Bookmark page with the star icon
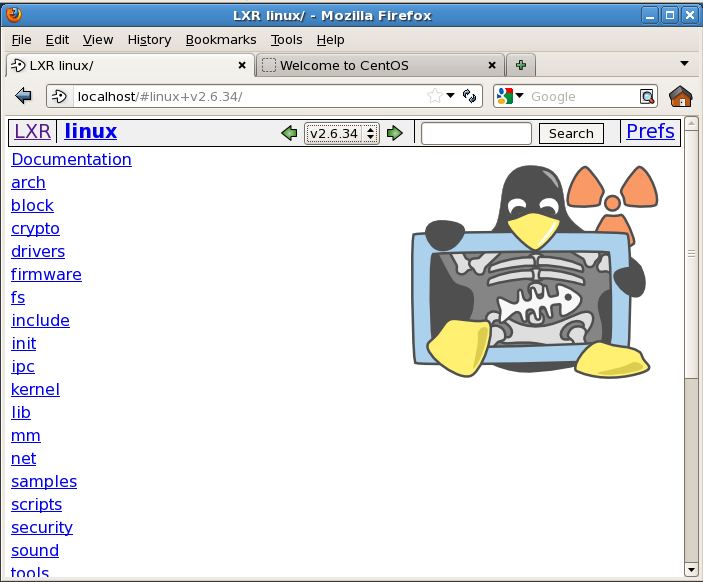 (434, 96)
